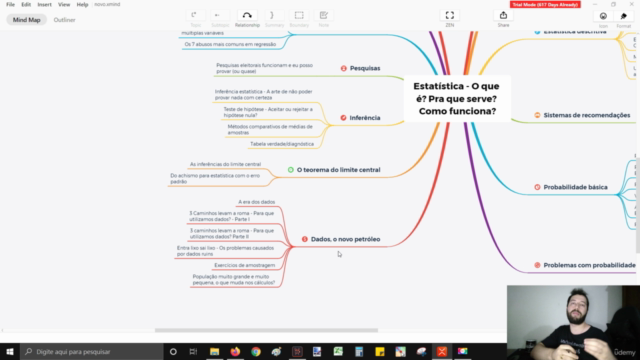The height and width of the screenshot is (360, 640).
Task: Click the Subtopic toolbar icon
Action: (219, 16)
